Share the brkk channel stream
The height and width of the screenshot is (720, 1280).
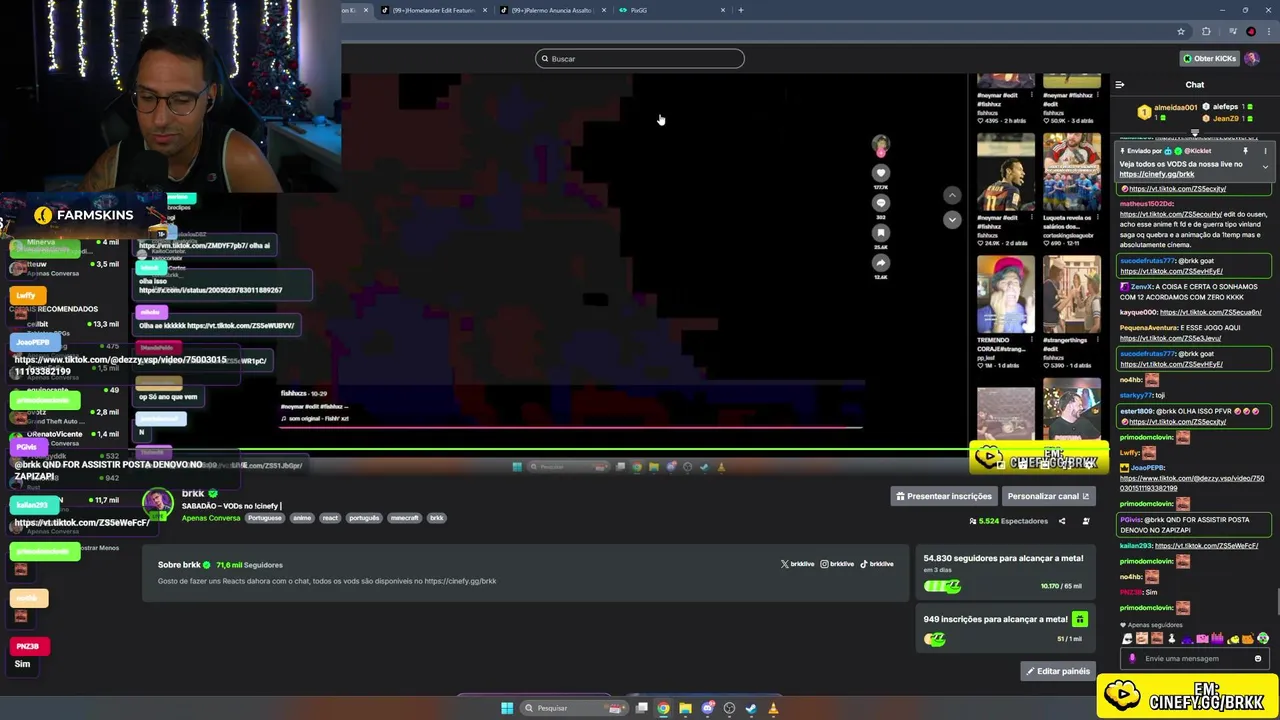pos(1062,521)
